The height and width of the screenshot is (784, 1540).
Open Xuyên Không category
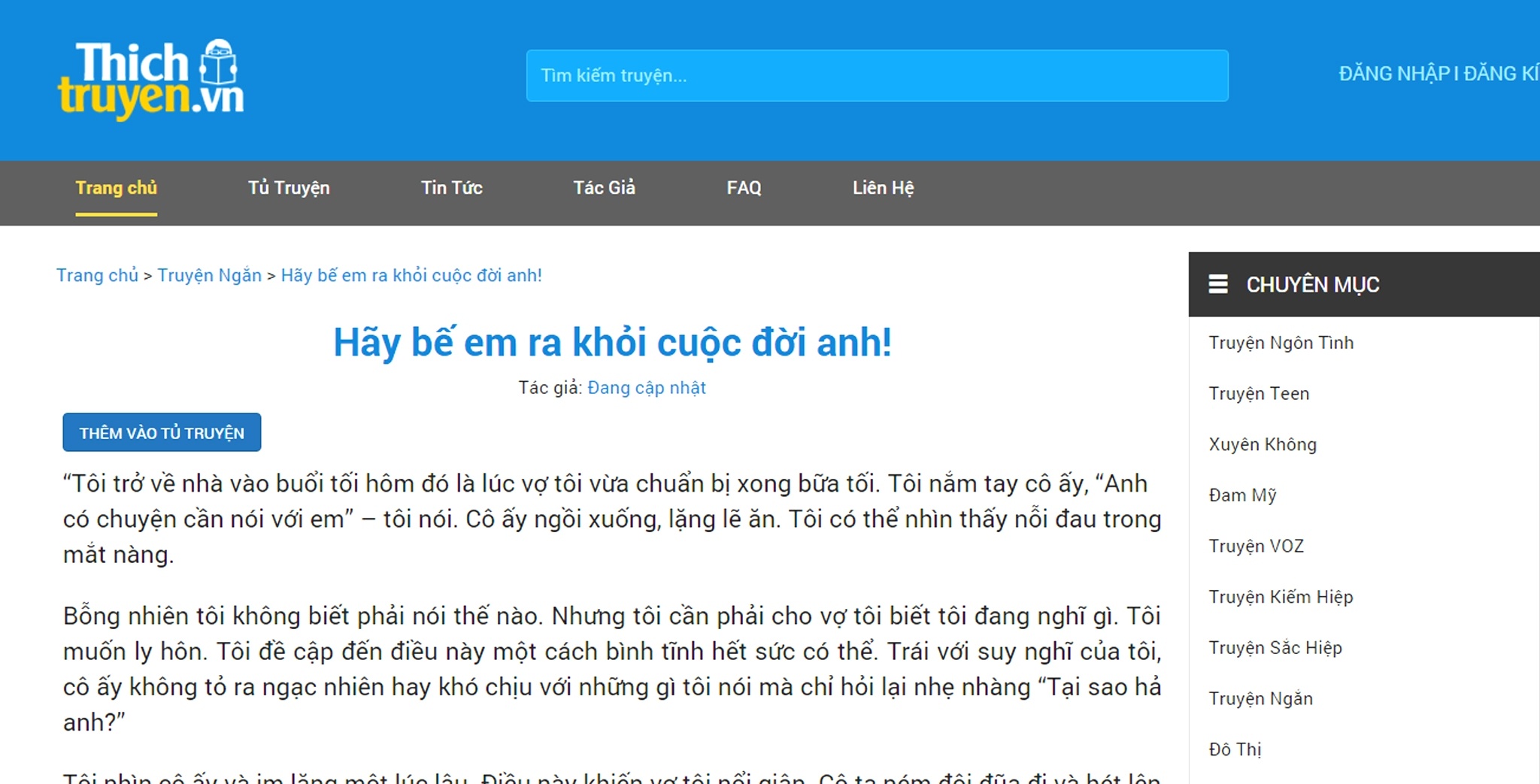coord(1263,445)
